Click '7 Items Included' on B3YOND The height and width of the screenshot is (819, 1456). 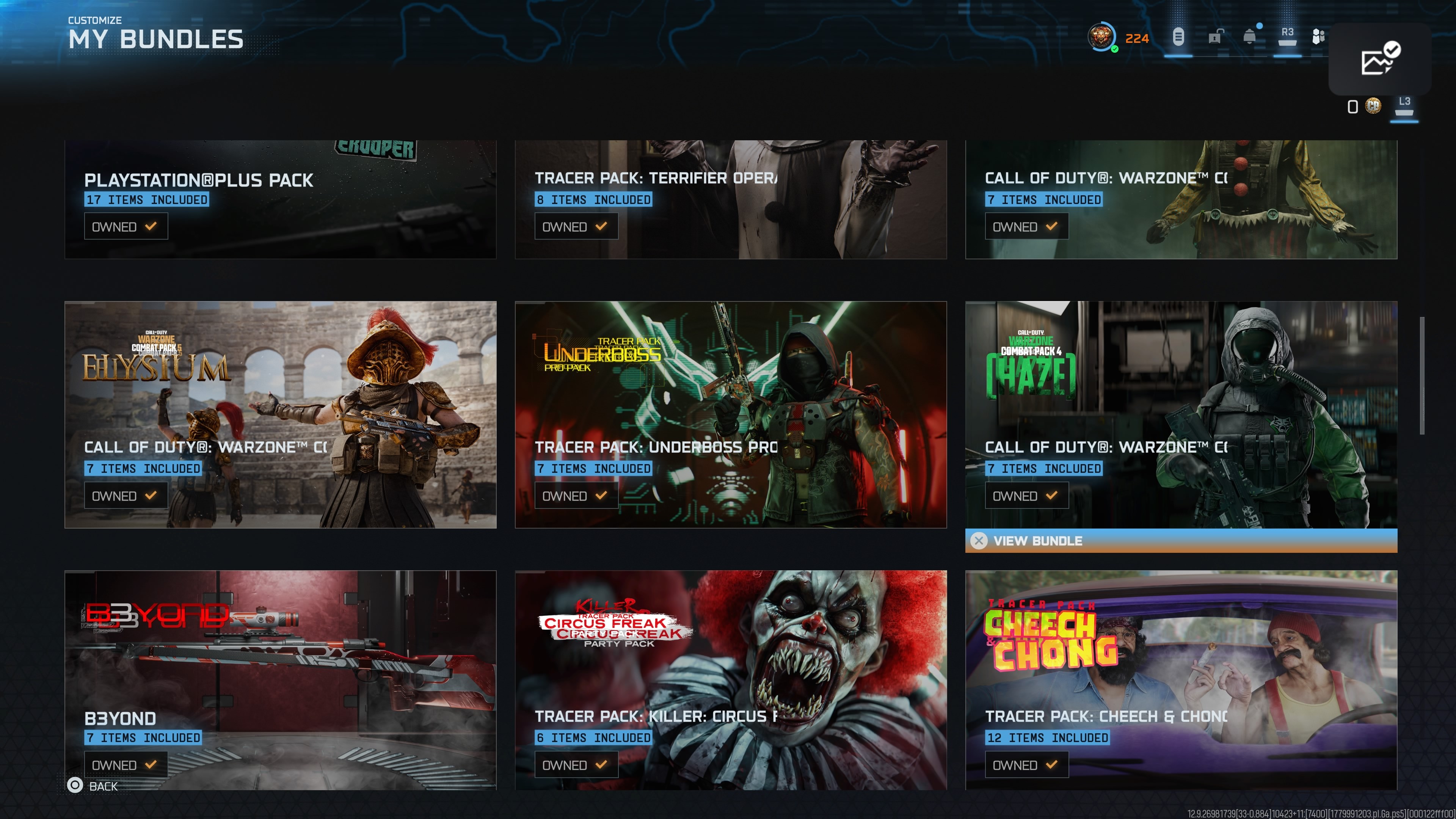(143, 737)
